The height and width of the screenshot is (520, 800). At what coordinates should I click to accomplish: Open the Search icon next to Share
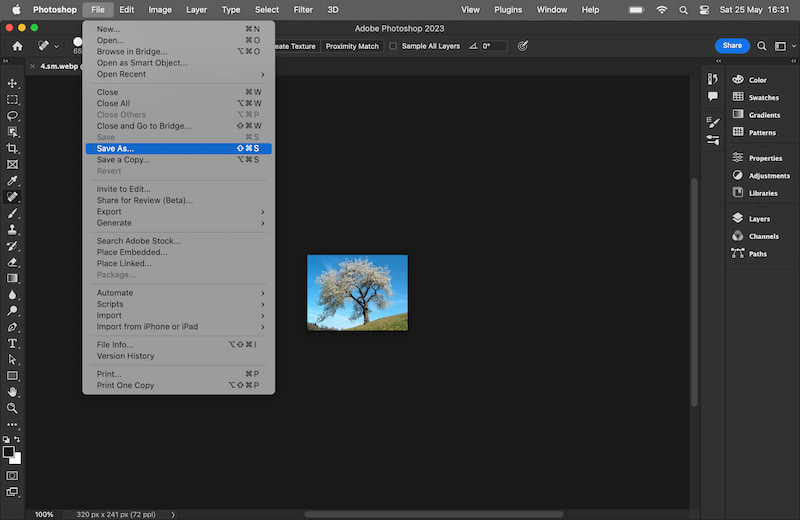761,46
